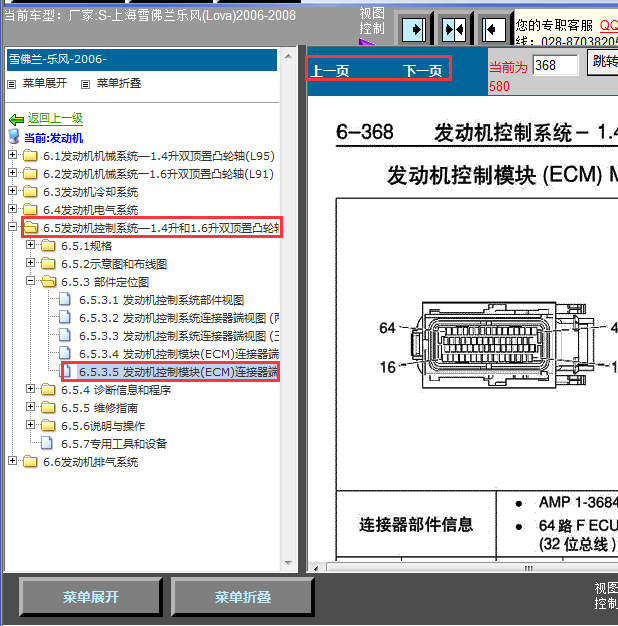Click the folder icon of 6.6发动机排气系统
The image size is (618, 626).
(x=30, y=462)
